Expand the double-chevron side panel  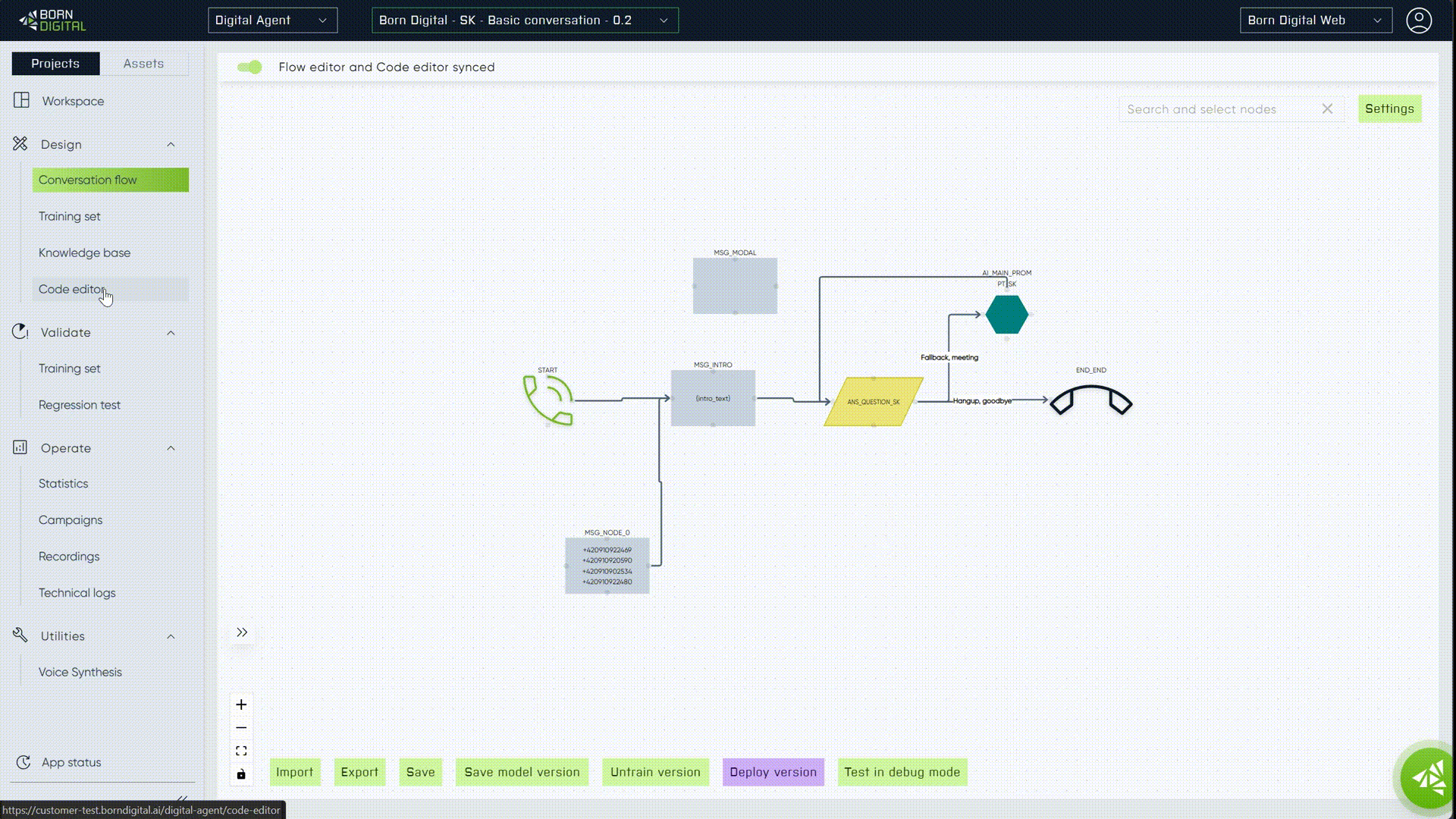242,632
